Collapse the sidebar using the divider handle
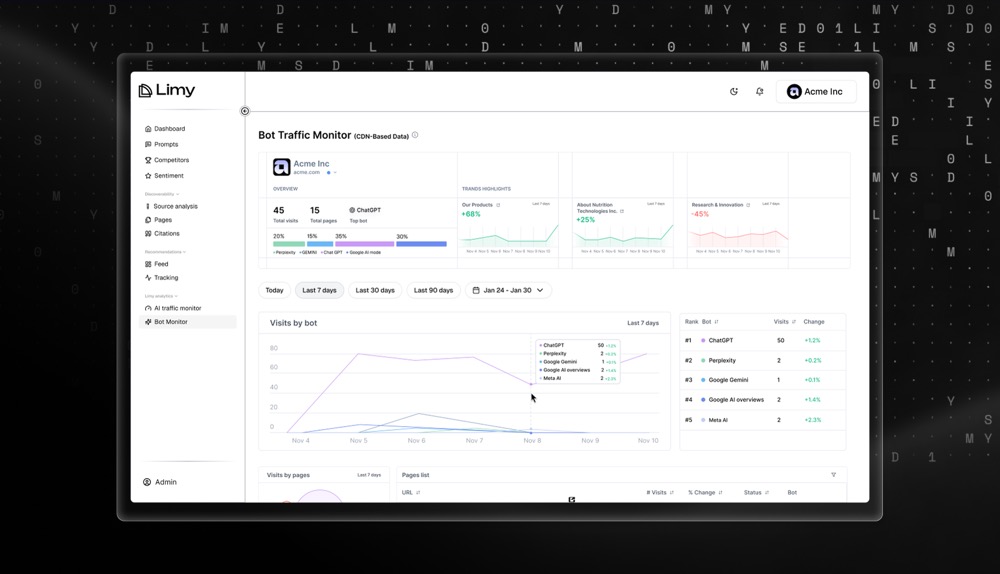 [x=245, y=111]
